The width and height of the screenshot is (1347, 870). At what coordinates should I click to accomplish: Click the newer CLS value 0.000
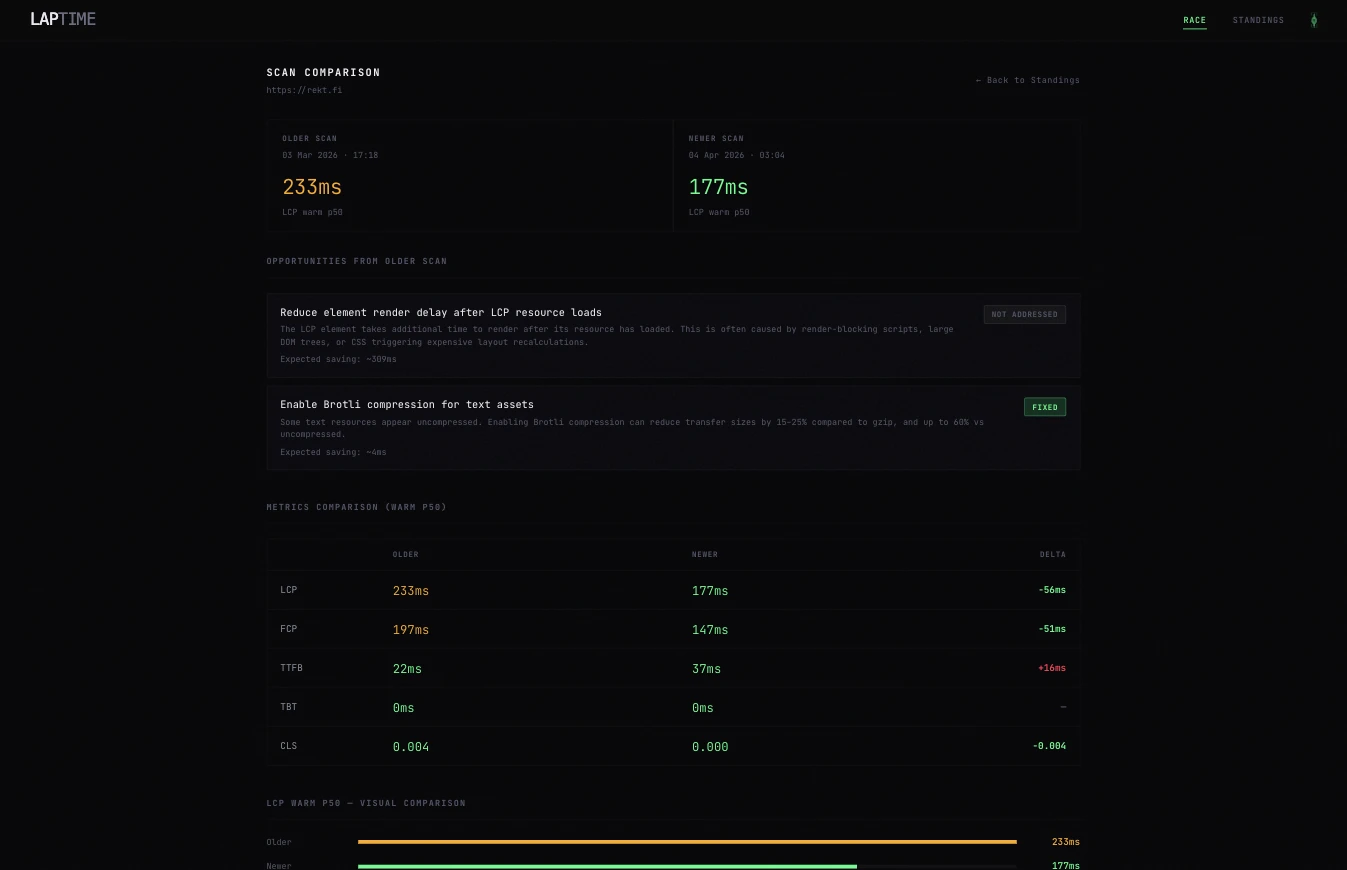coord(710,747)
